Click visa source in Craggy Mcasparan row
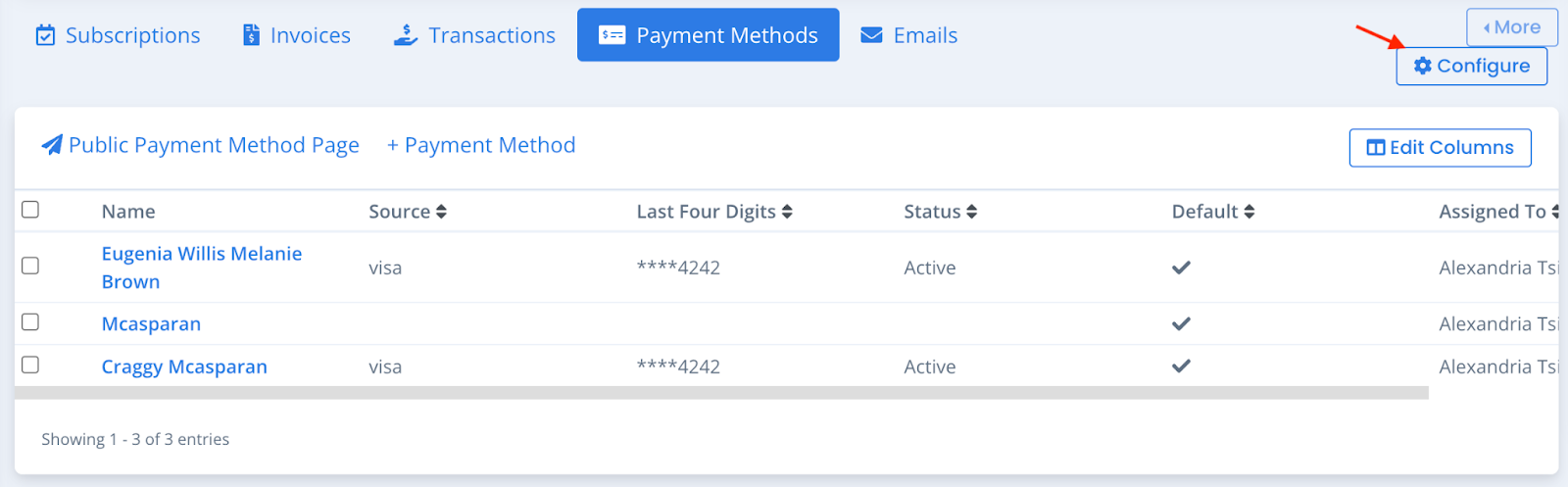1568x487 pixels. click(385, 367)
